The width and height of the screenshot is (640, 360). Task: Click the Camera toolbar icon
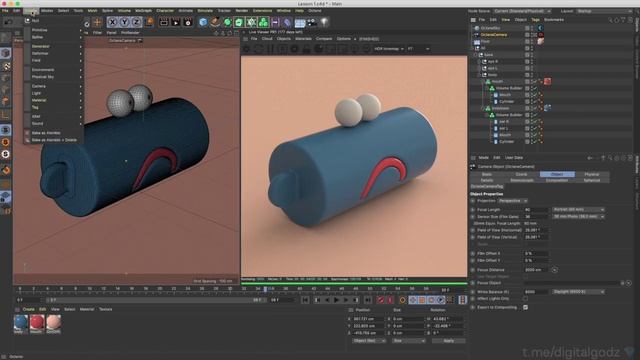pos(312,22)
